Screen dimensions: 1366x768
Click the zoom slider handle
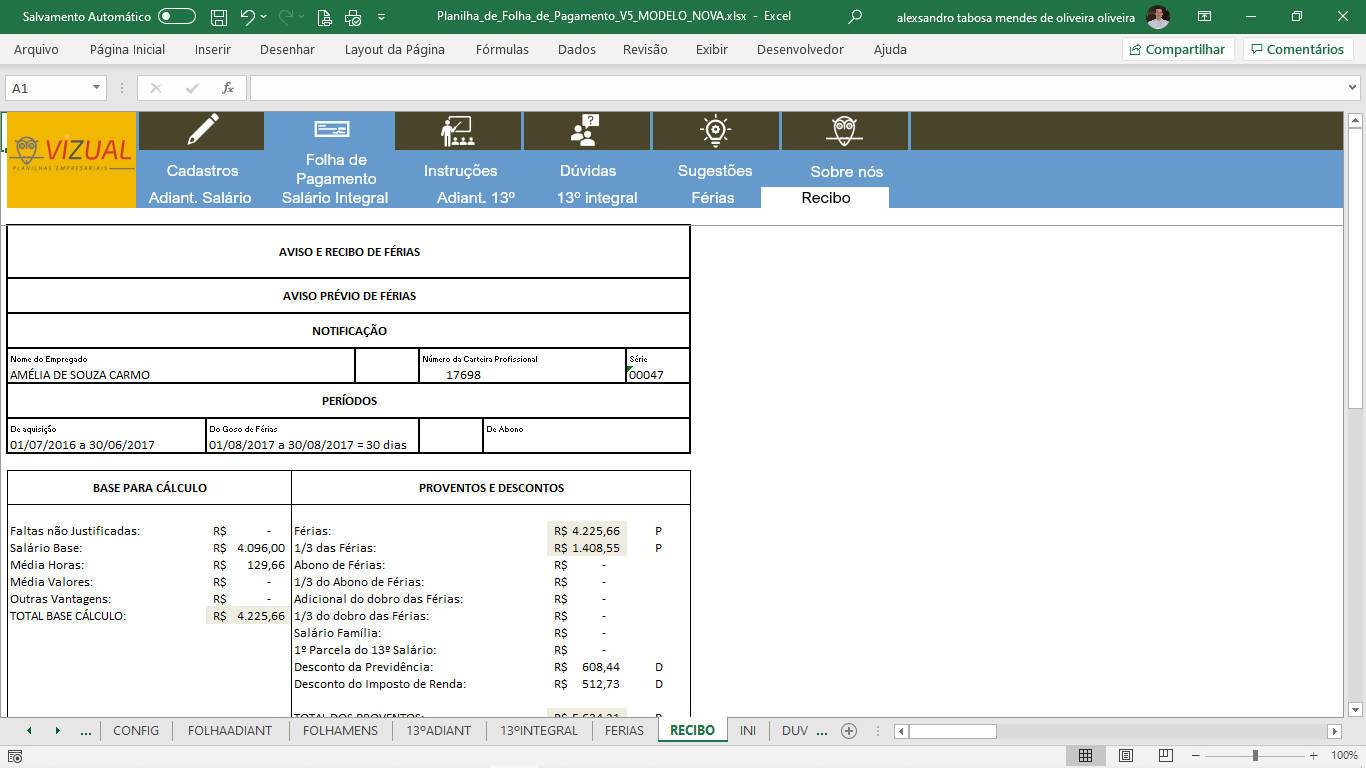(1255, 756)
